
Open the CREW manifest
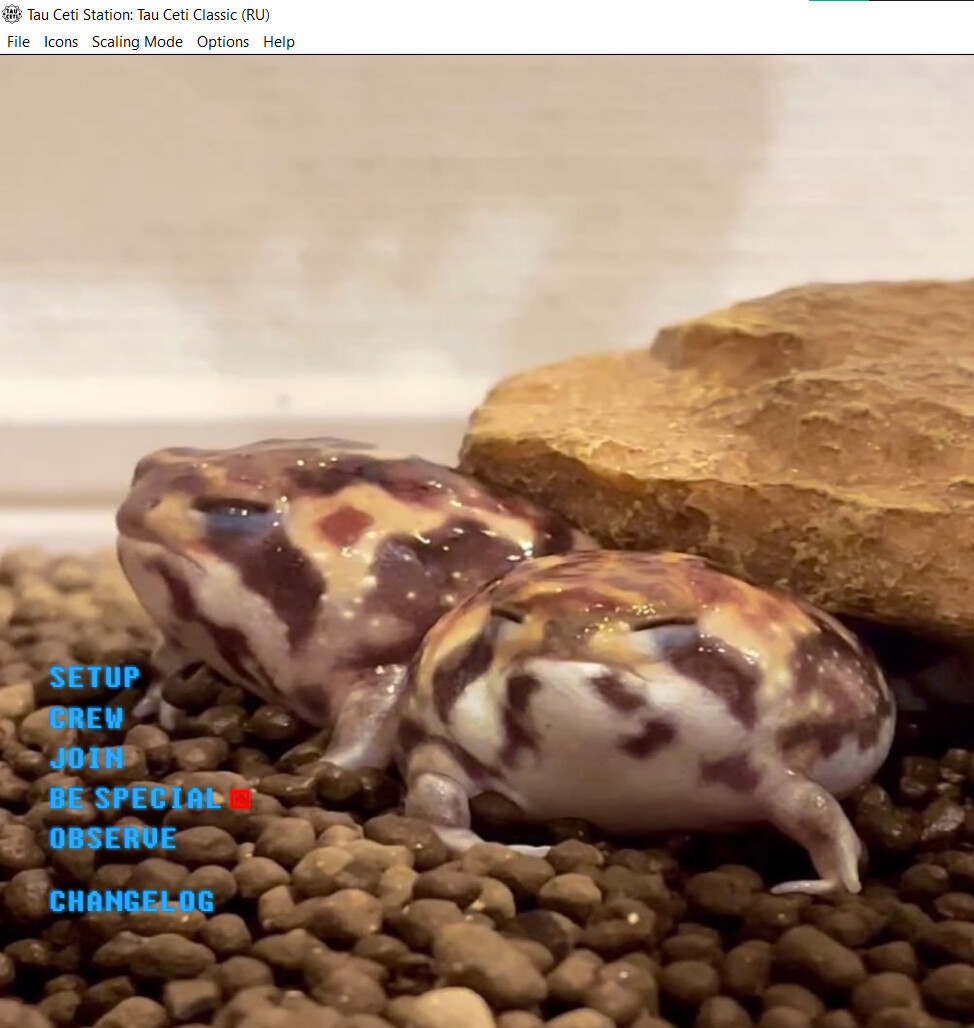tap(87, 719)
